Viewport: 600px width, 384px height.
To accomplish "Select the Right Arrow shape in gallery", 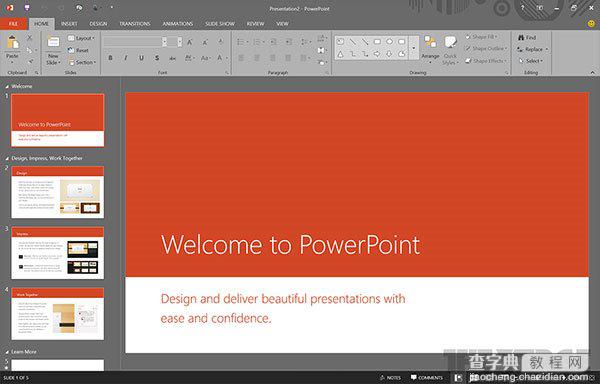I will pos(377,54).
